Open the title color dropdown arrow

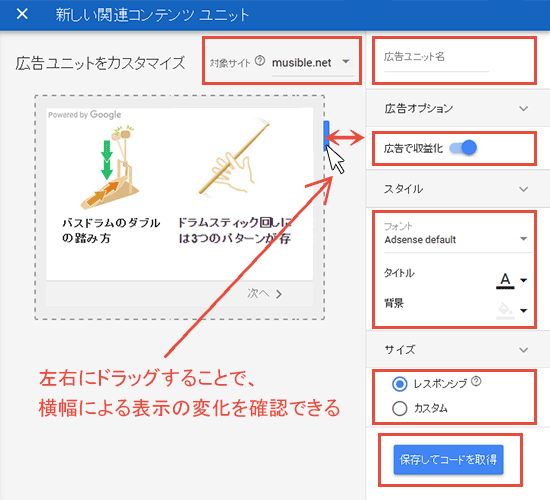coord(524,280)
